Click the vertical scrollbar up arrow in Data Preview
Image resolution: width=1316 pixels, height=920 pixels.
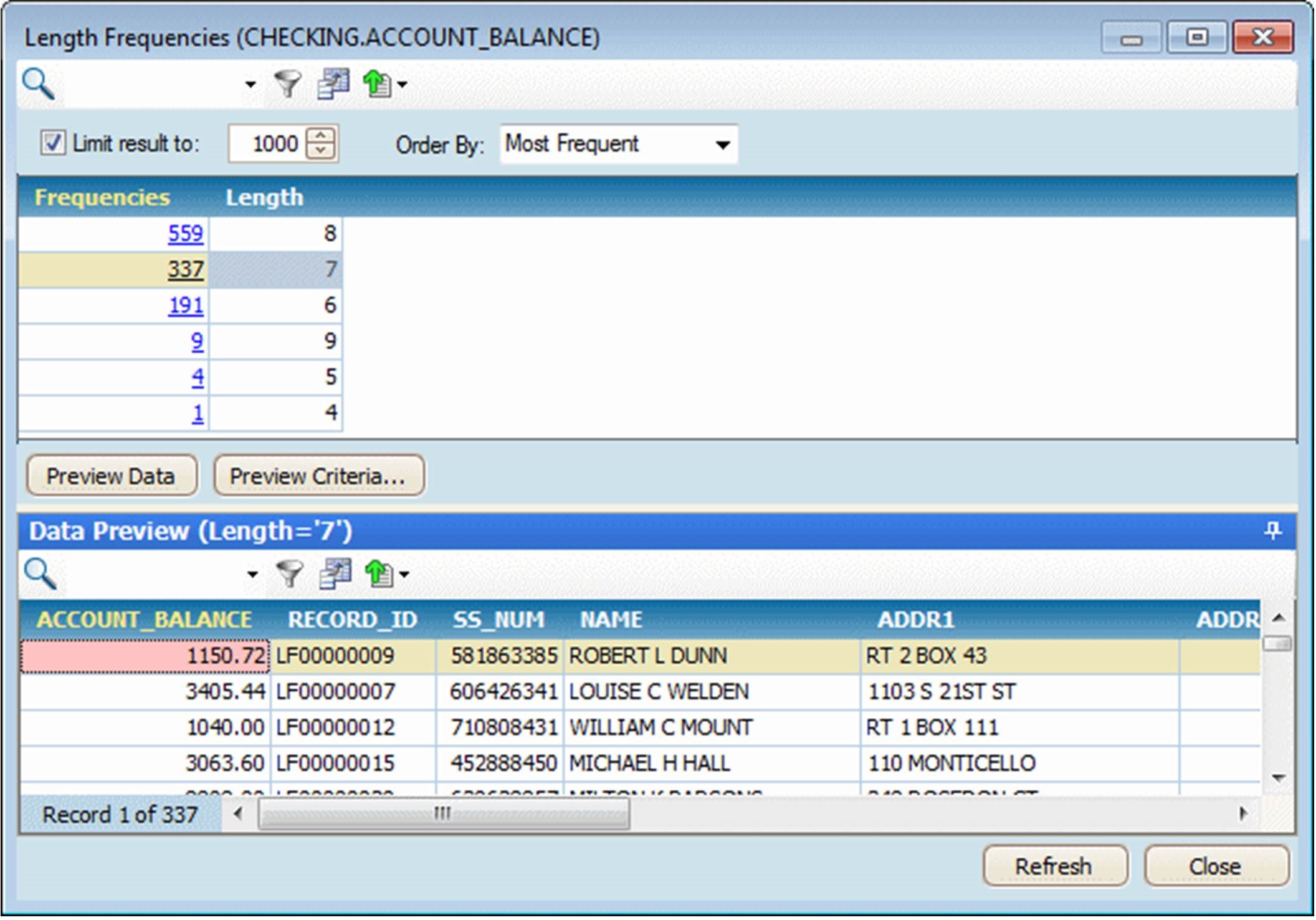(1279, 618)
